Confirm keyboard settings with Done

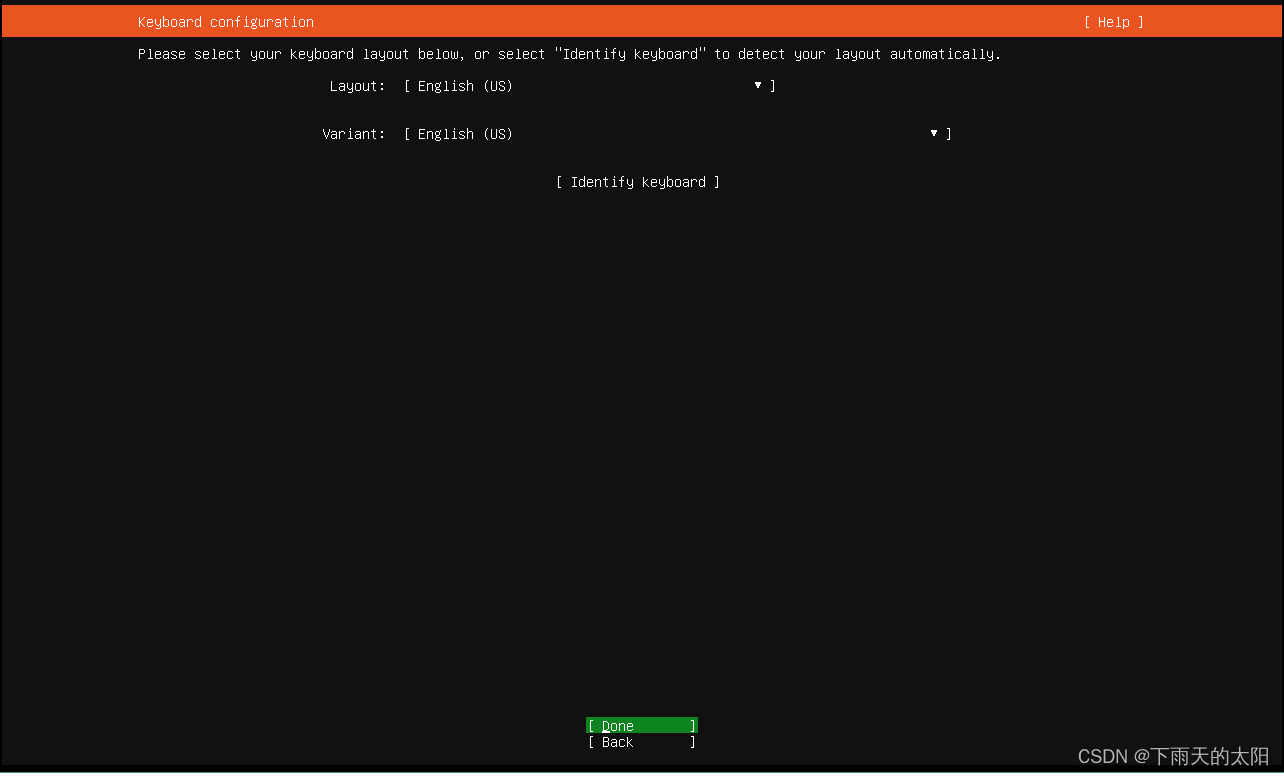[x=641, y=725]
